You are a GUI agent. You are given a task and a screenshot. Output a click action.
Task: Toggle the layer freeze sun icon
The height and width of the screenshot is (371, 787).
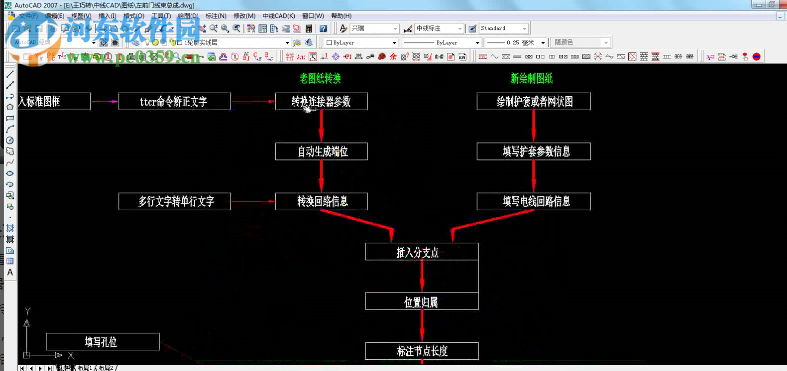156,43
